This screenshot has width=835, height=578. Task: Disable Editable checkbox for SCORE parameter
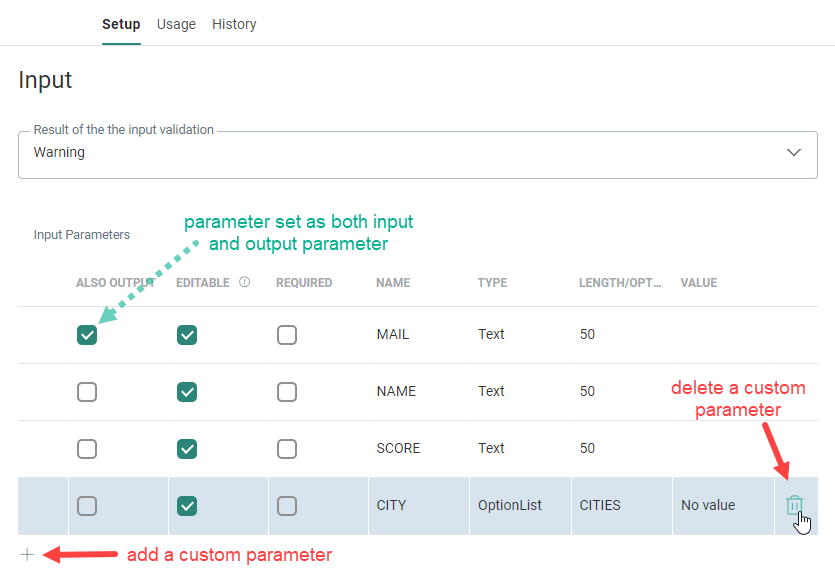tap(187, 449)
